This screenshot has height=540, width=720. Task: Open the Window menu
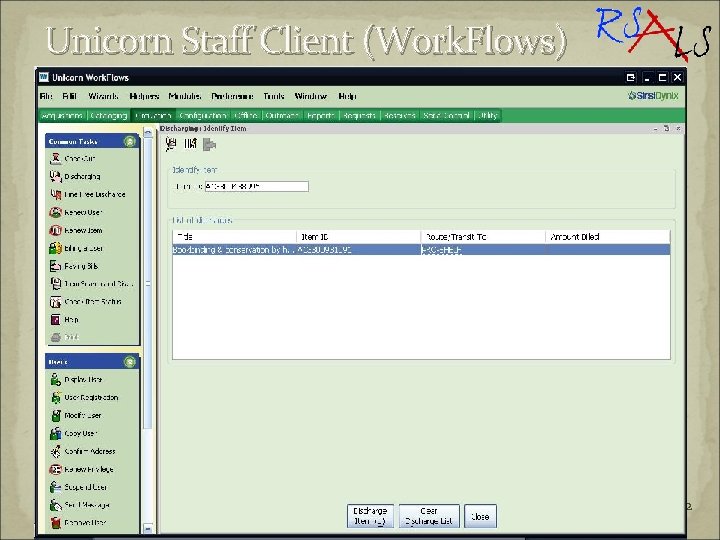311,96
